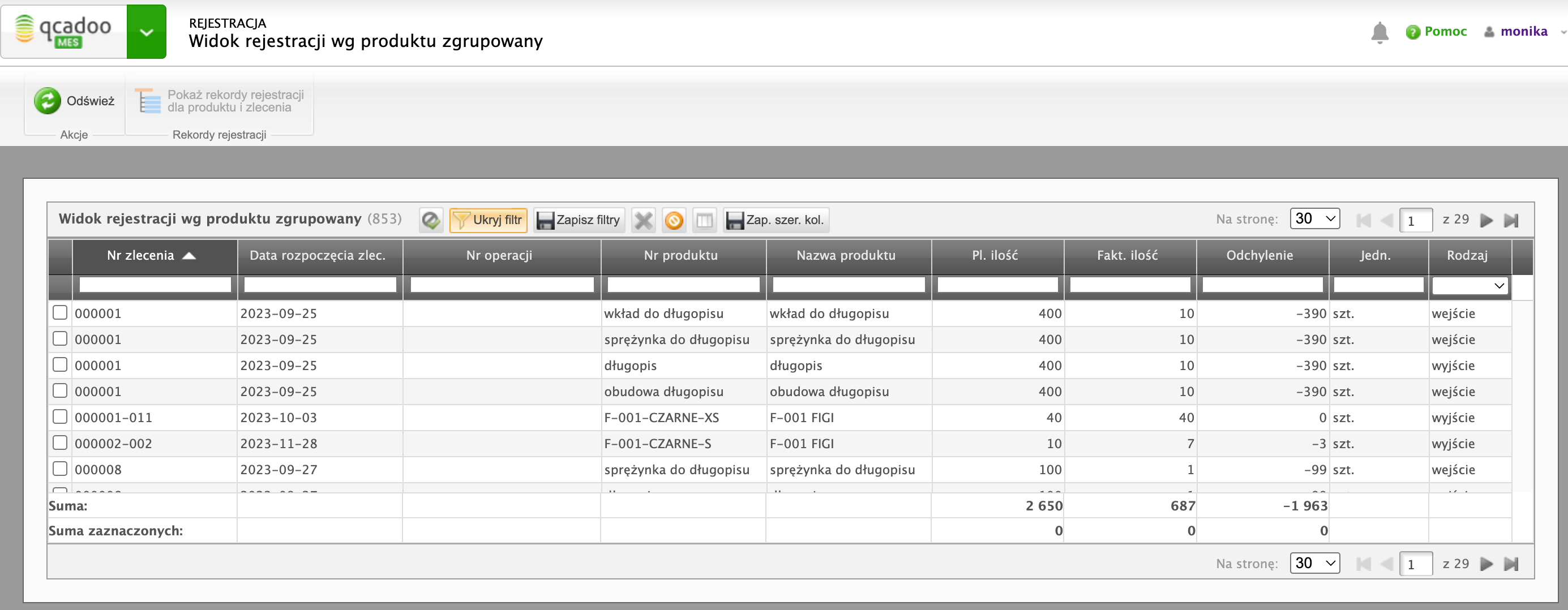Click the Zapisz filtry button
1568x610 pixels.
579,220
